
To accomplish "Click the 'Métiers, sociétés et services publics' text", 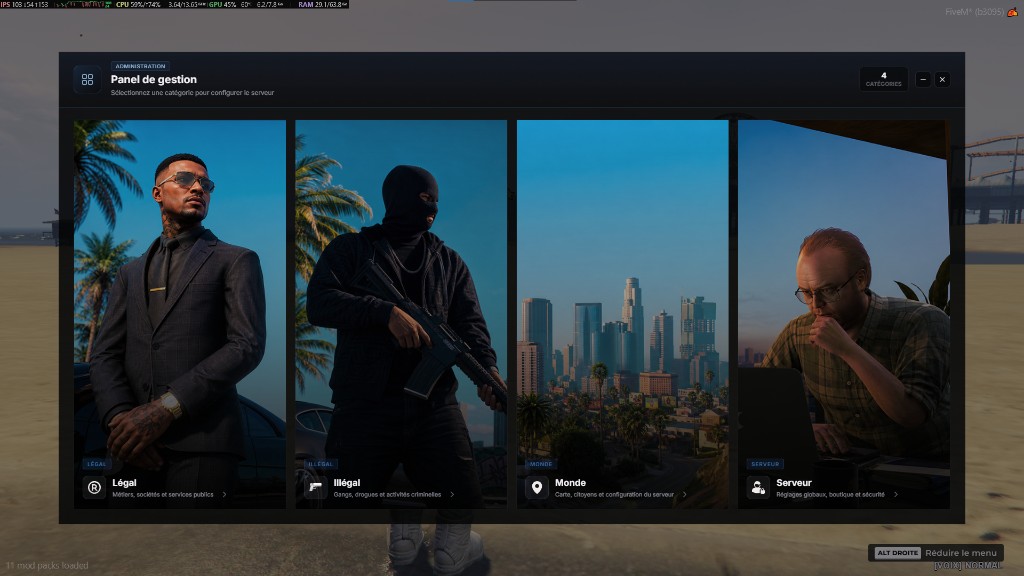I will [x=163, y=494].
